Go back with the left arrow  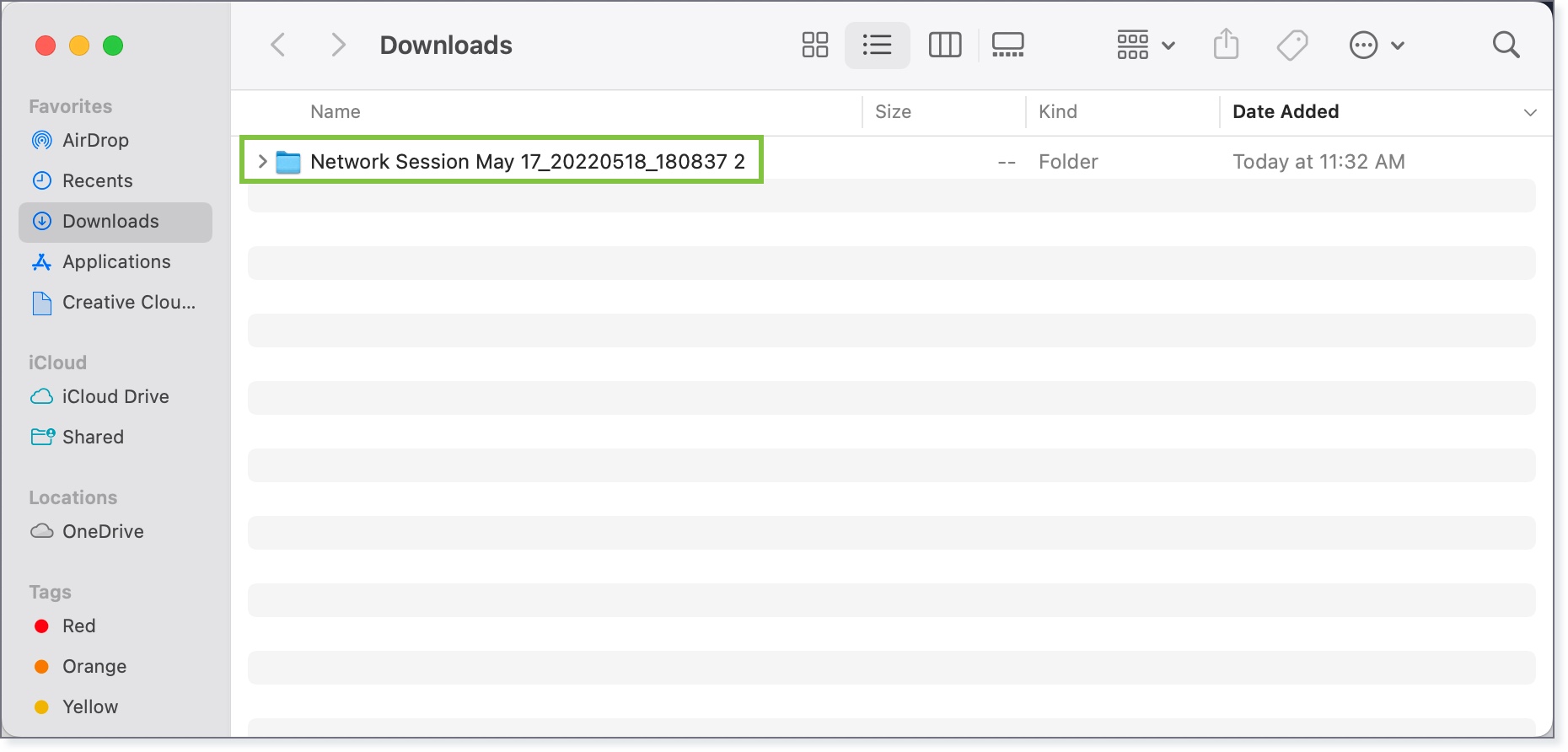278,45
